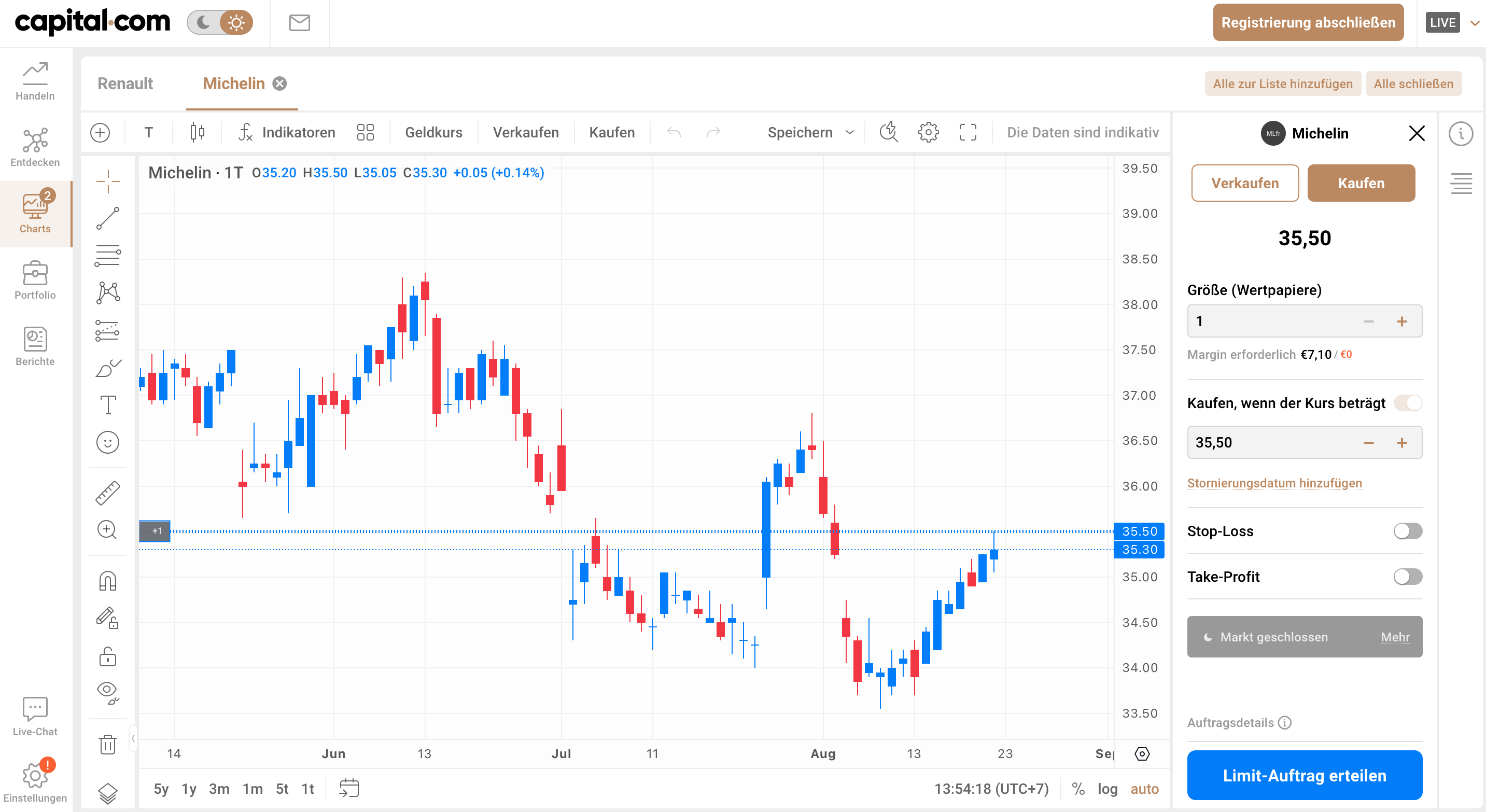
Task: Activate the magnet snap mode
Action: 108,581
